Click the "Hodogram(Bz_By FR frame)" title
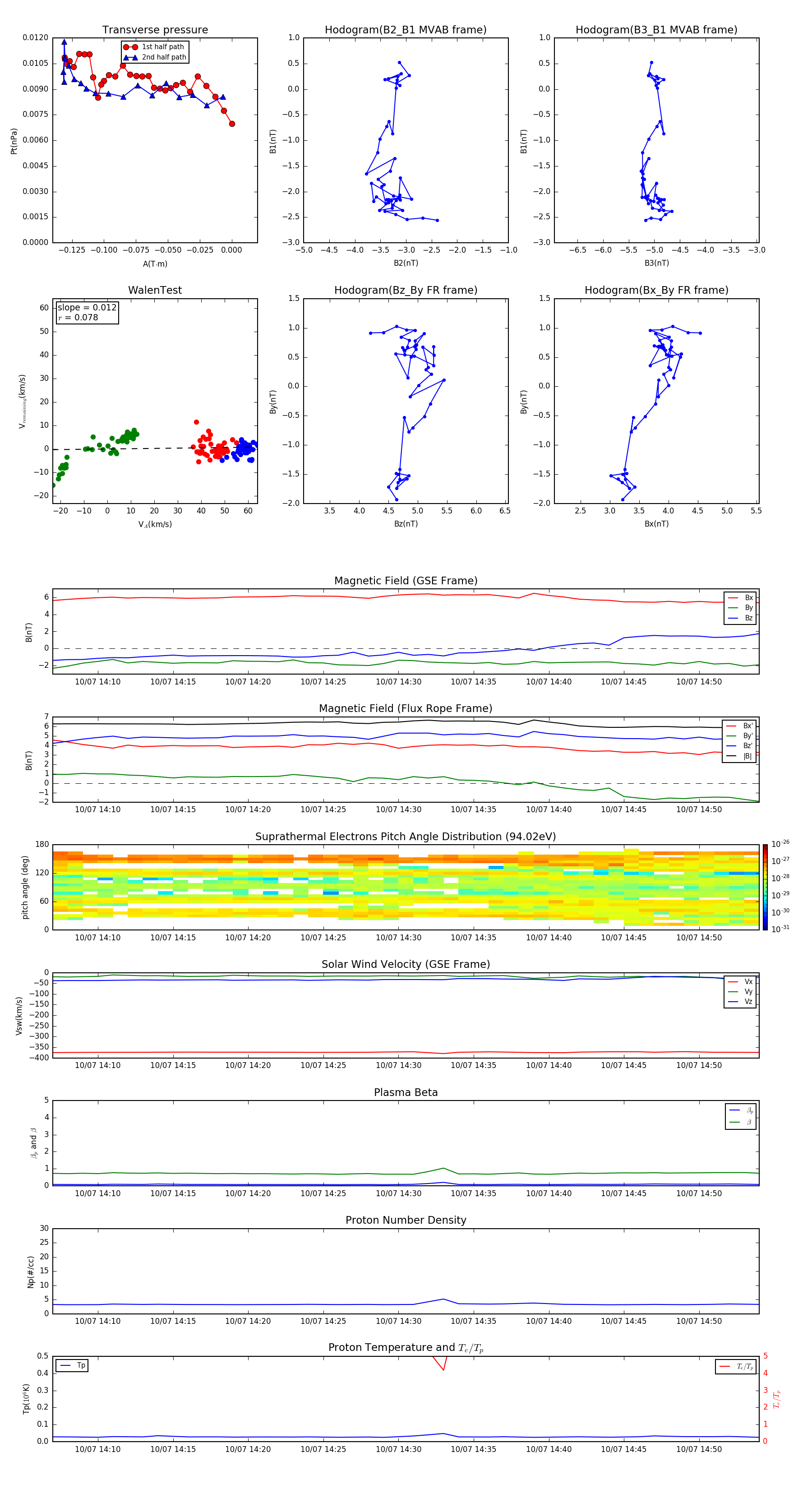The width and height of the screenshot is (812, 1489). click(406, 290)
